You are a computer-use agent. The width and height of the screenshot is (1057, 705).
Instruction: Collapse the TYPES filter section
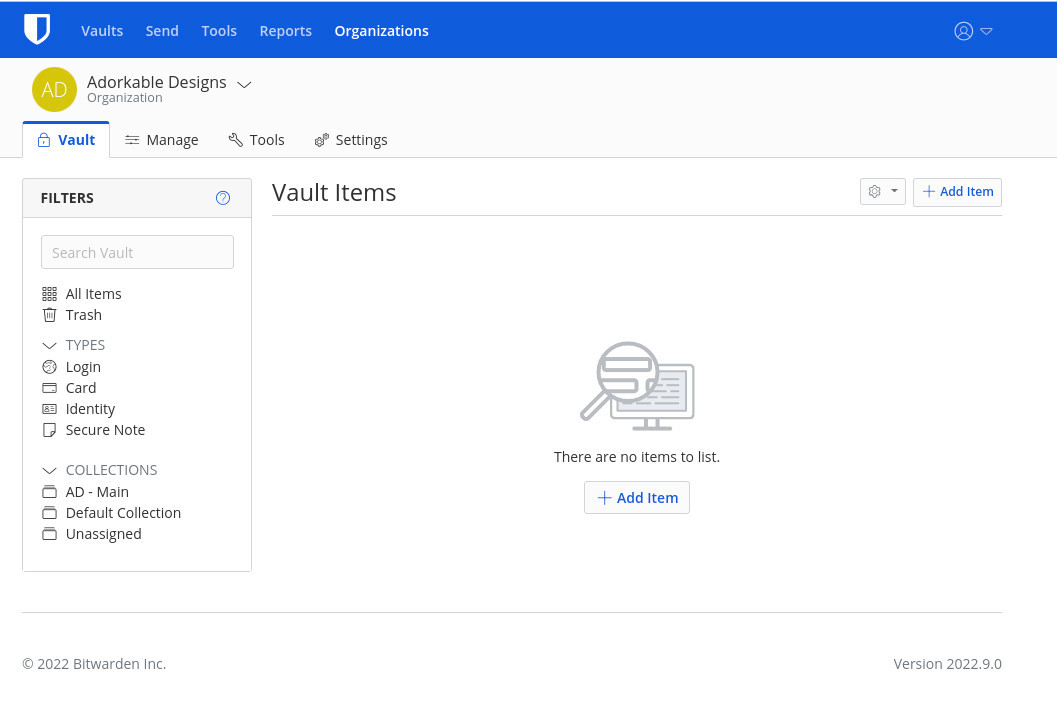(50, 345)
